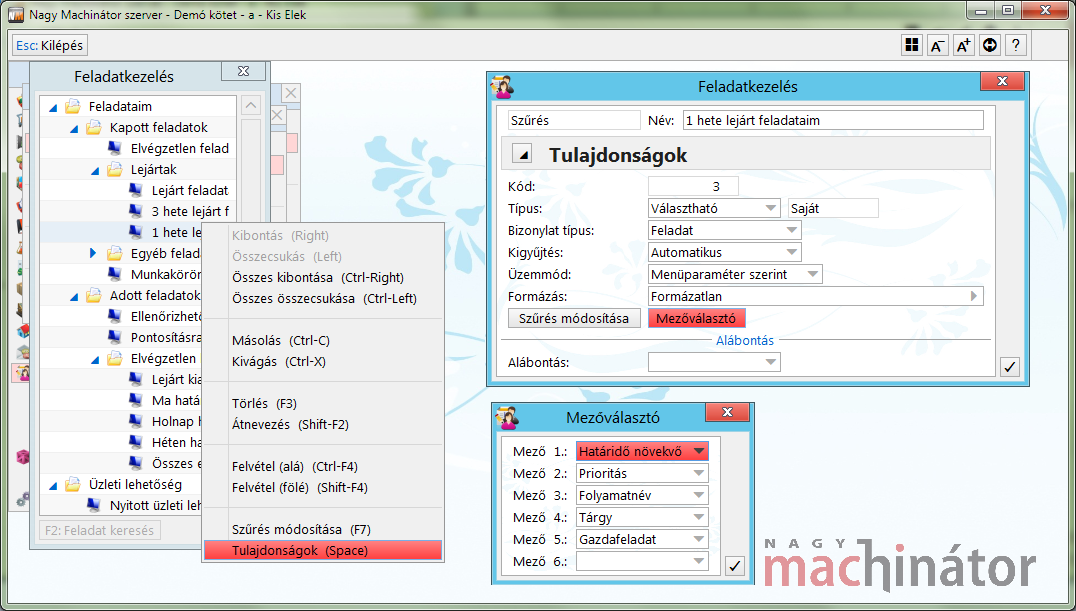The width and height of the screenshot is (1076, 611).
Task: Choose Összes kibontása from context menu
Action: 323,277
